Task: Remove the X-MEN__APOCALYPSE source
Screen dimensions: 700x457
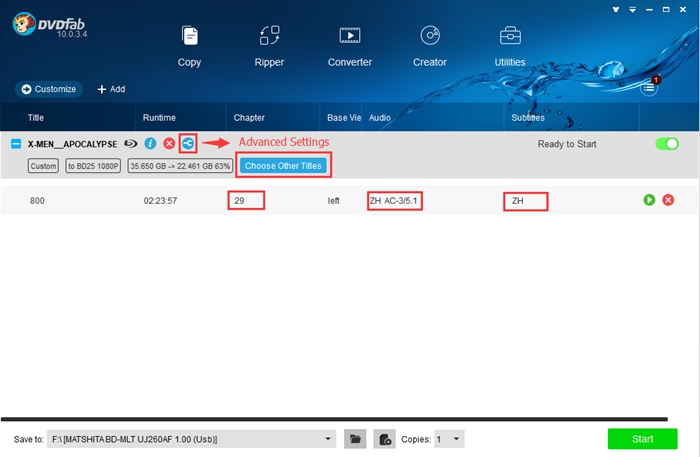Action: tap(169, 143)
